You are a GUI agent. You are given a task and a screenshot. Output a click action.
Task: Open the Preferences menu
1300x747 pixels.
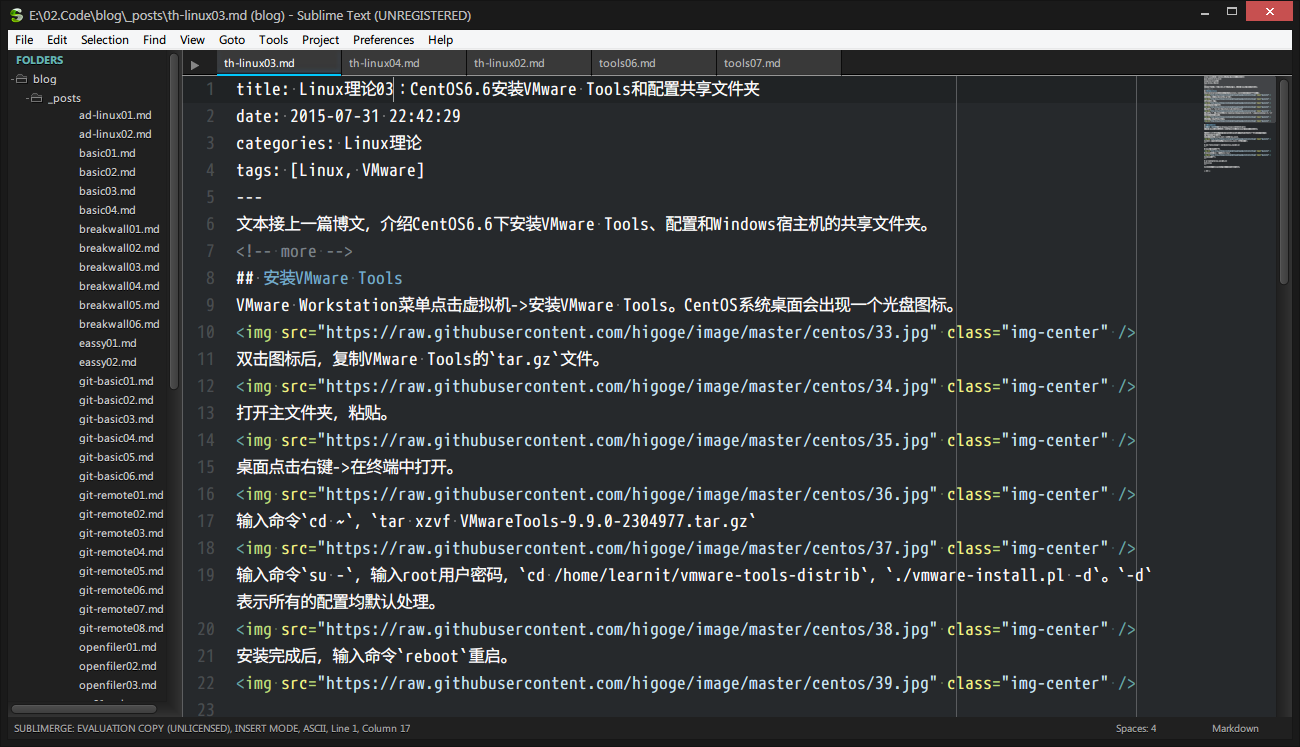click(383, 40)
